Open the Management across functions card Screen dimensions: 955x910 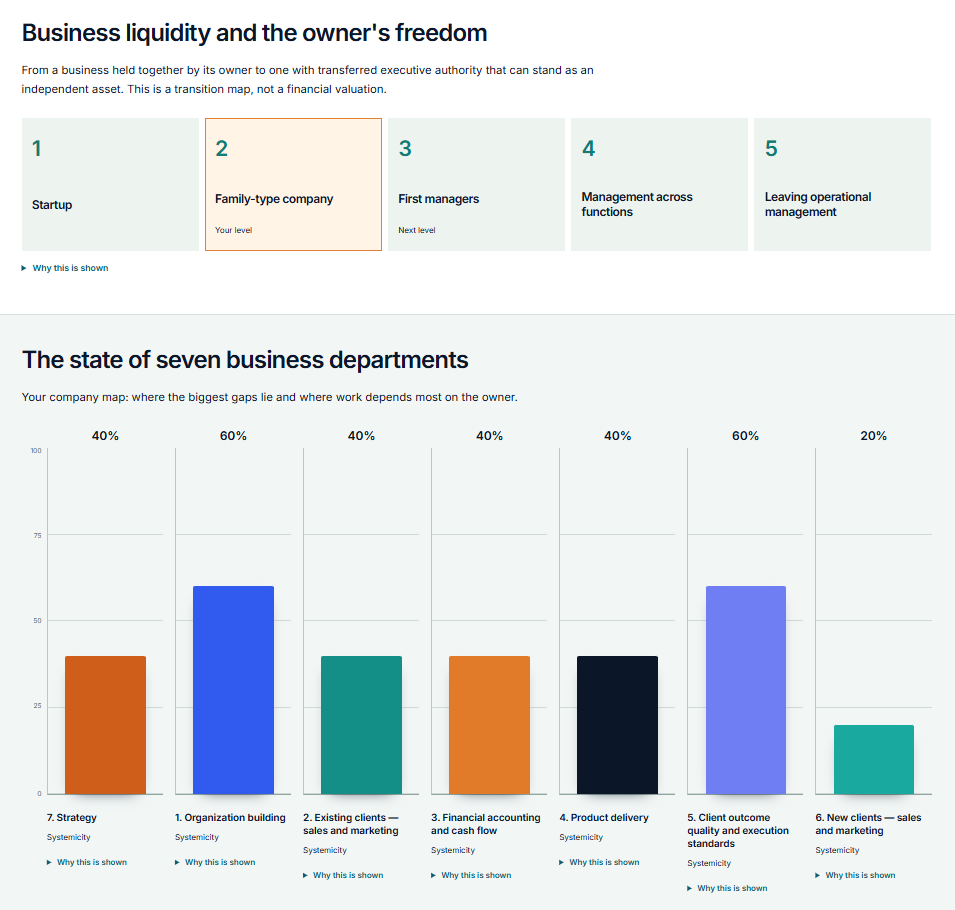[x=659, y=185]
